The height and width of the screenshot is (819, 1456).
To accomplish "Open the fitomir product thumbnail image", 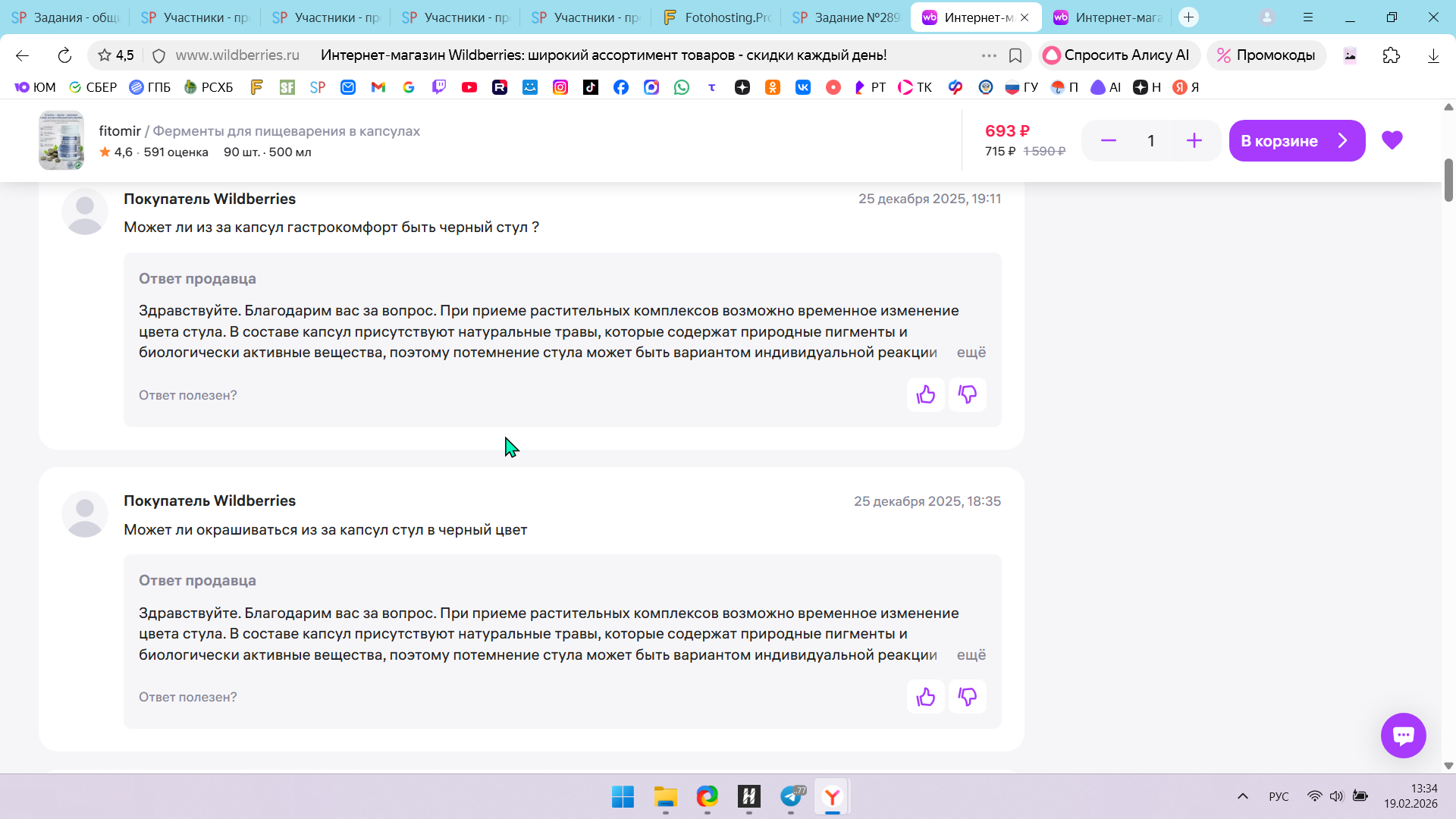I will click(x=61, y=140).
